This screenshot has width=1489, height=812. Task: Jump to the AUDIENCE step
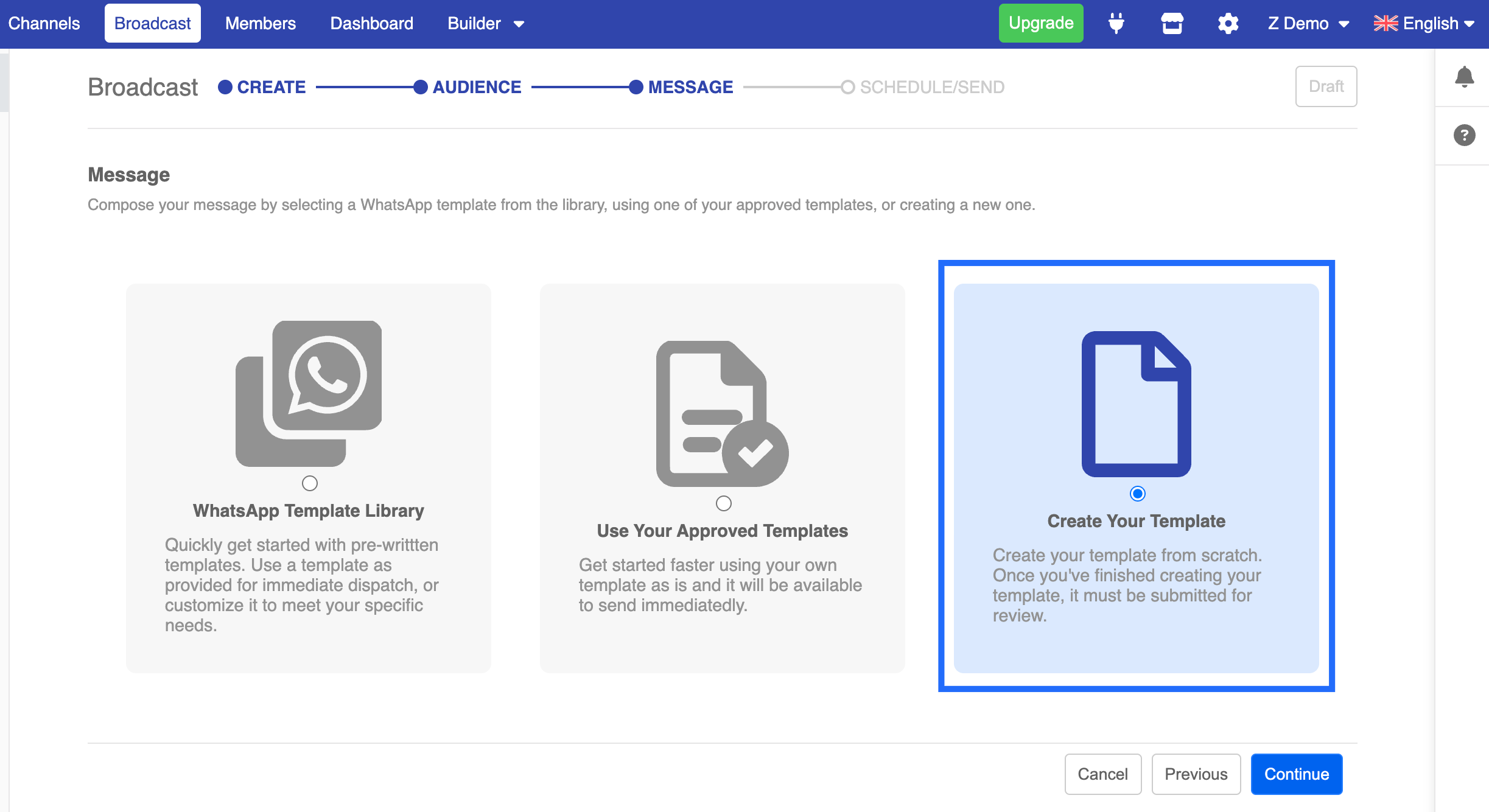[468, 87]
